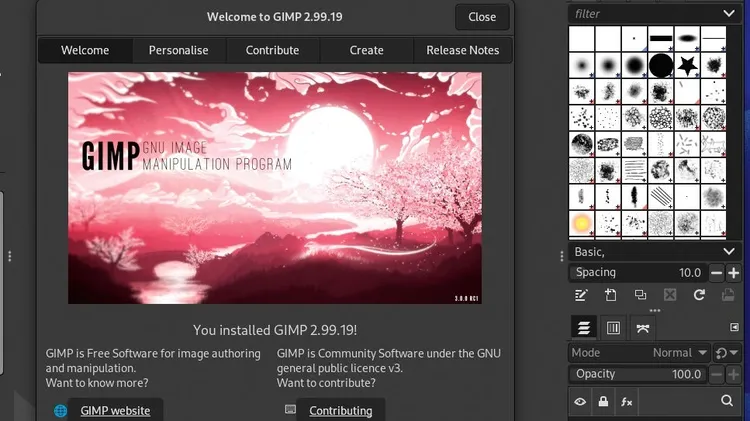
Task: Select the horizontal scribbled lines brush
Action: coord(635,170)
